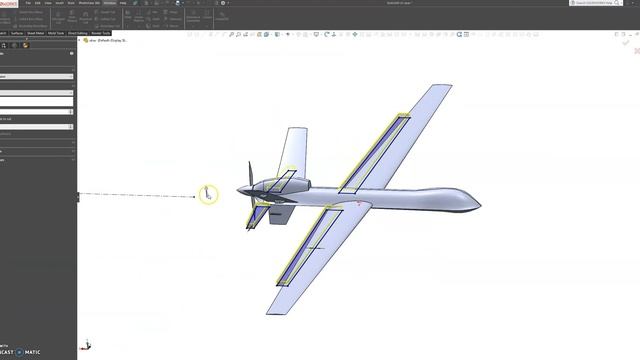
Task: Open the Window menu
Action: 109,3
